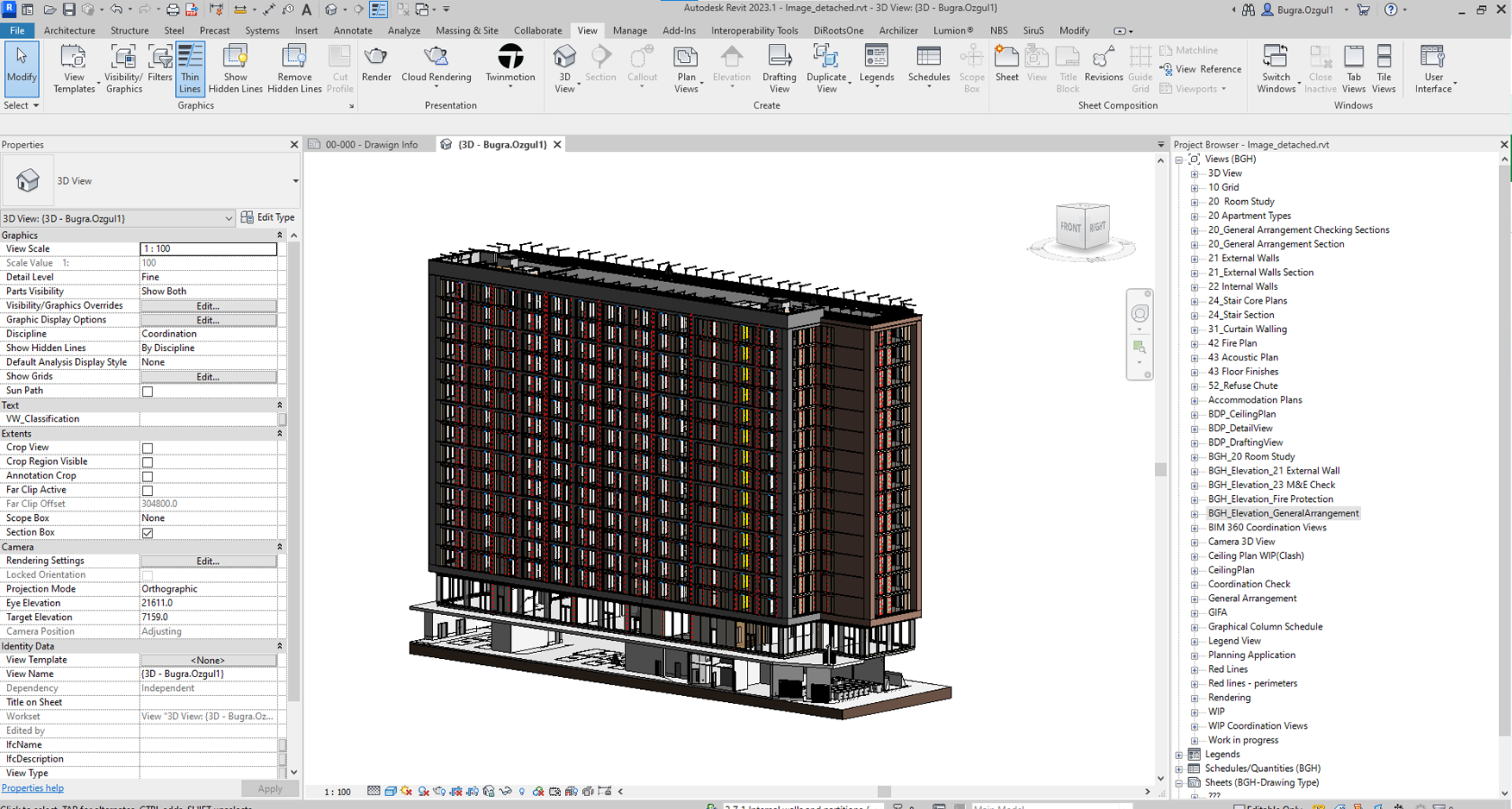Click the ViewCube in the 3D view
The image size is (1512, 809).
tap(1082, 227)
